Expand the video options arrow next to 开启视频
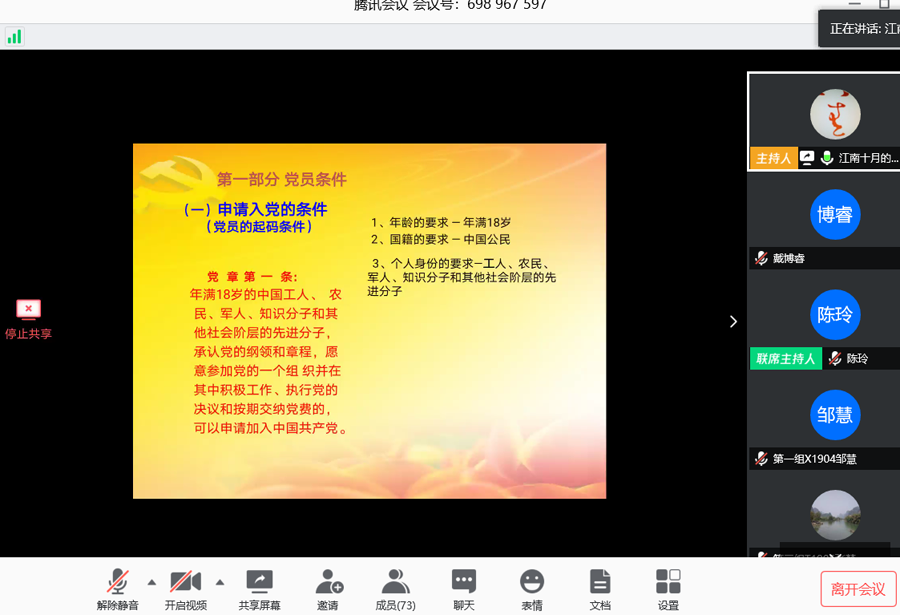 (220, 581)
